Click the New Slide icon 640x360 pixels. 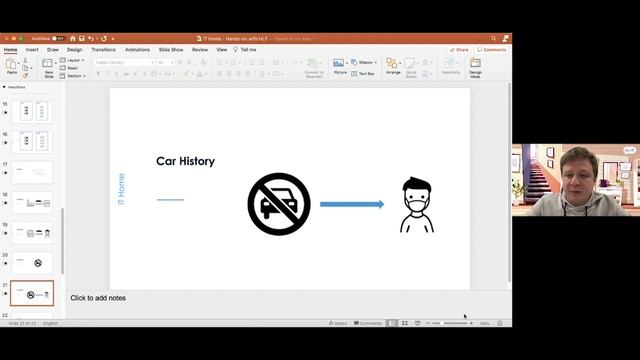(47, 63)
